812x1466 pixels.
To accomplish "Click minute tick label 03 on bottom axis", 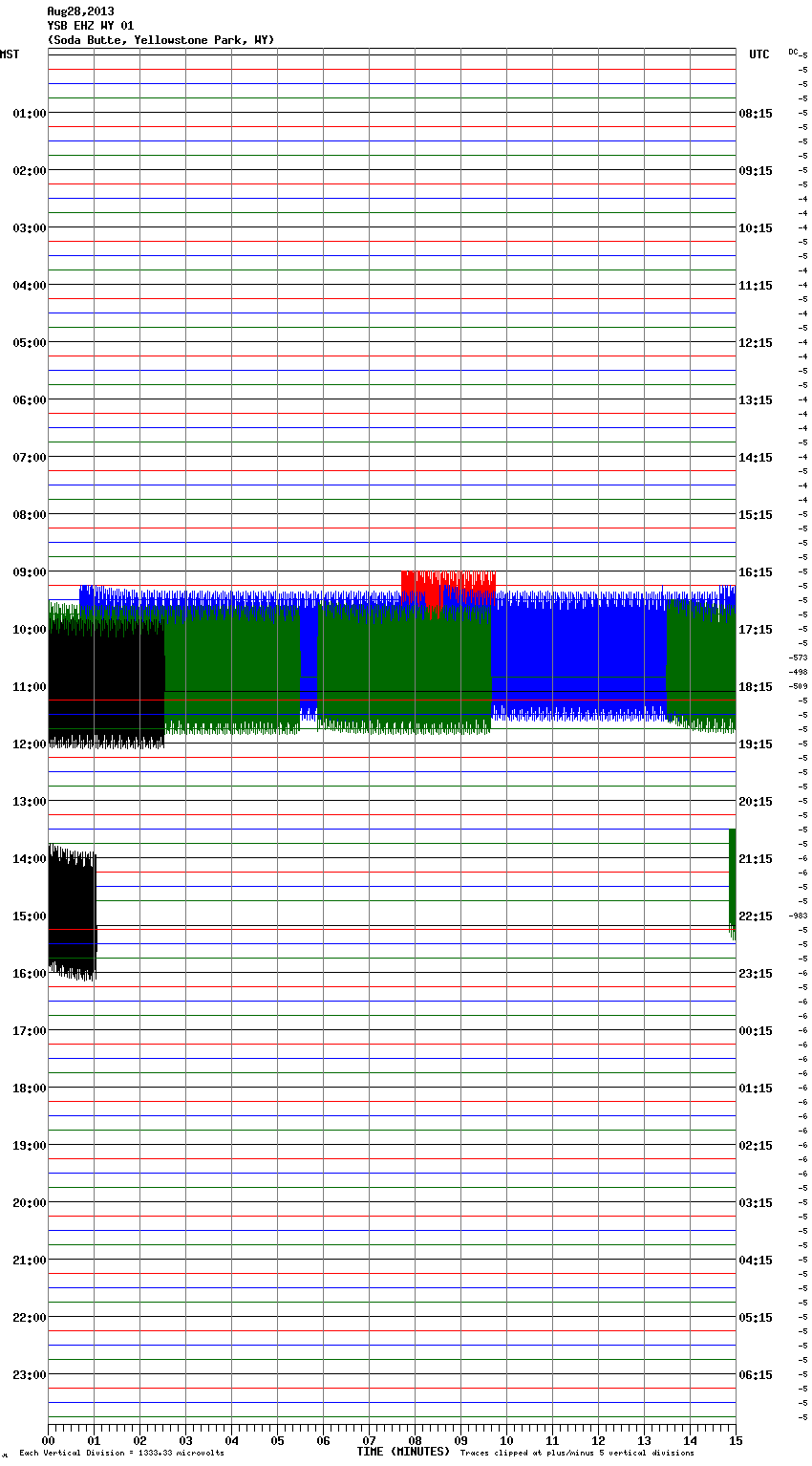I will pos(185,1440).
